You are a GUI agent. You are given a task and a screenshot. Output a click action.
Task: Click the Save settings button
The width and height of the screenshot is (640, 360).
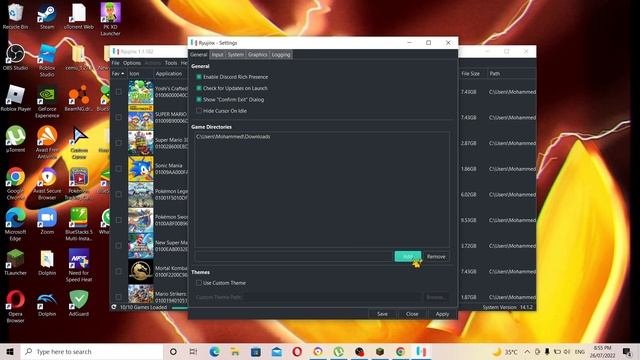pos(382,314)
